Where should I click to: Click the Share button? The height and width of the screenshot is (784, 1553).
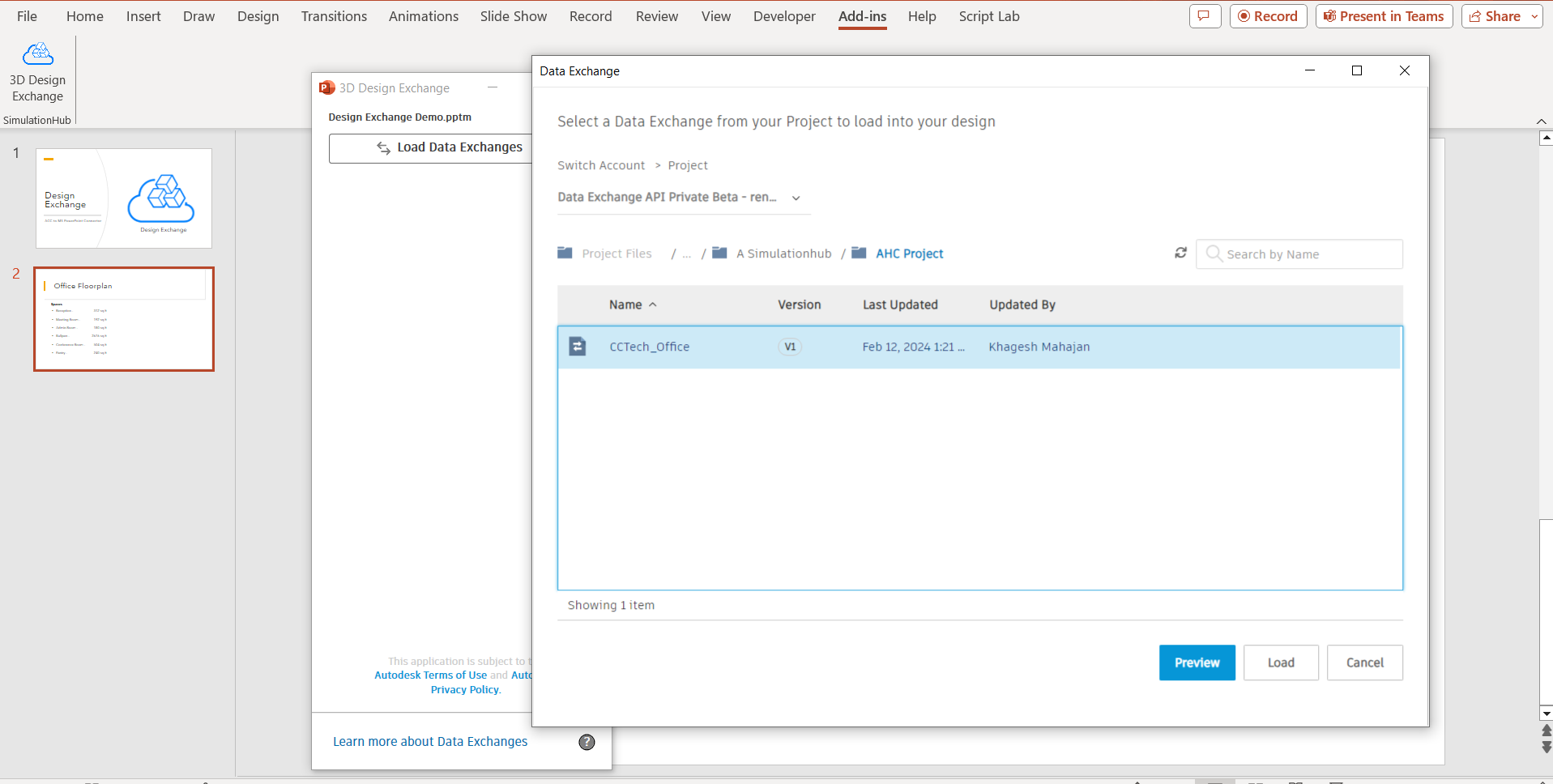tap(1495, 16)
